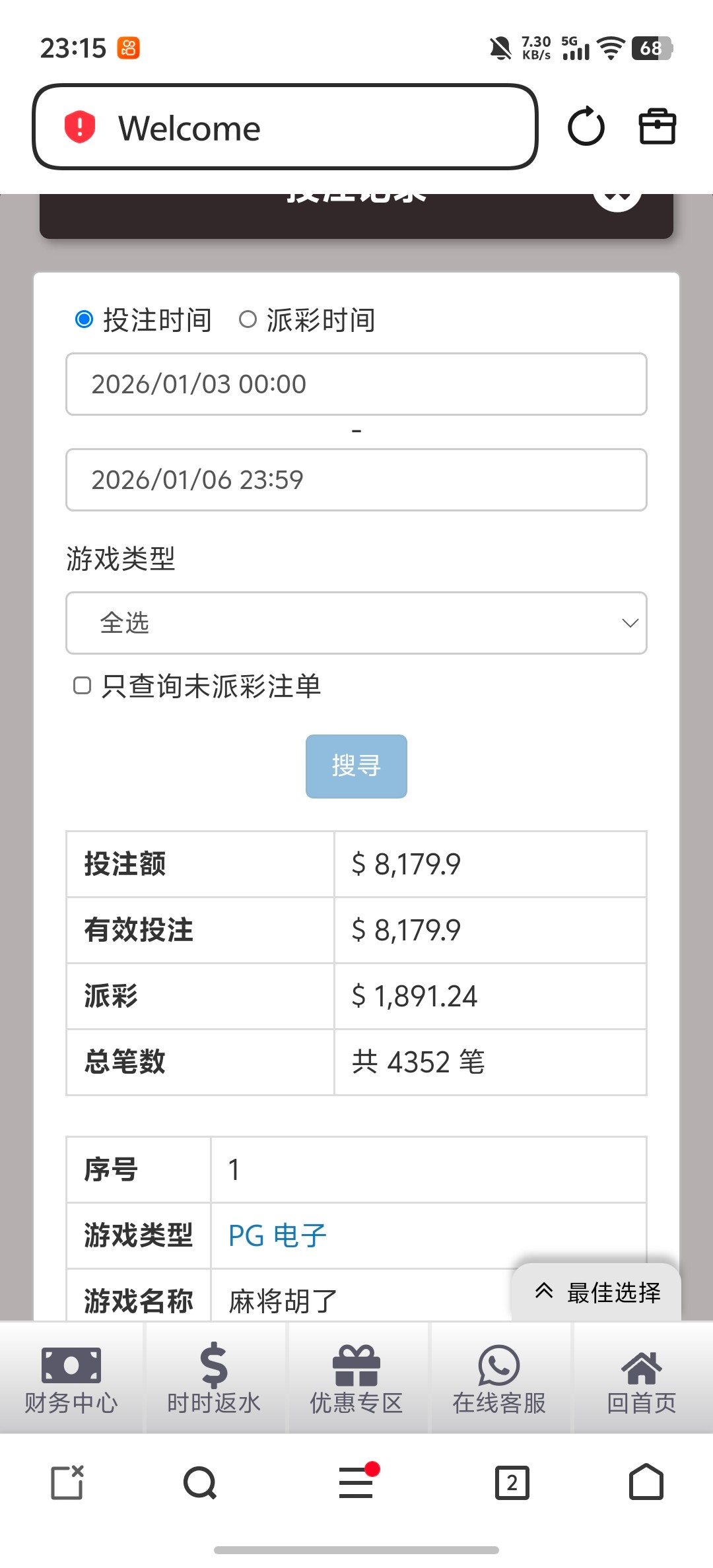Viewport: 713px width, 1568px height.
Task: Switch to 时时返水 tab
Action: coord(214,1378)
